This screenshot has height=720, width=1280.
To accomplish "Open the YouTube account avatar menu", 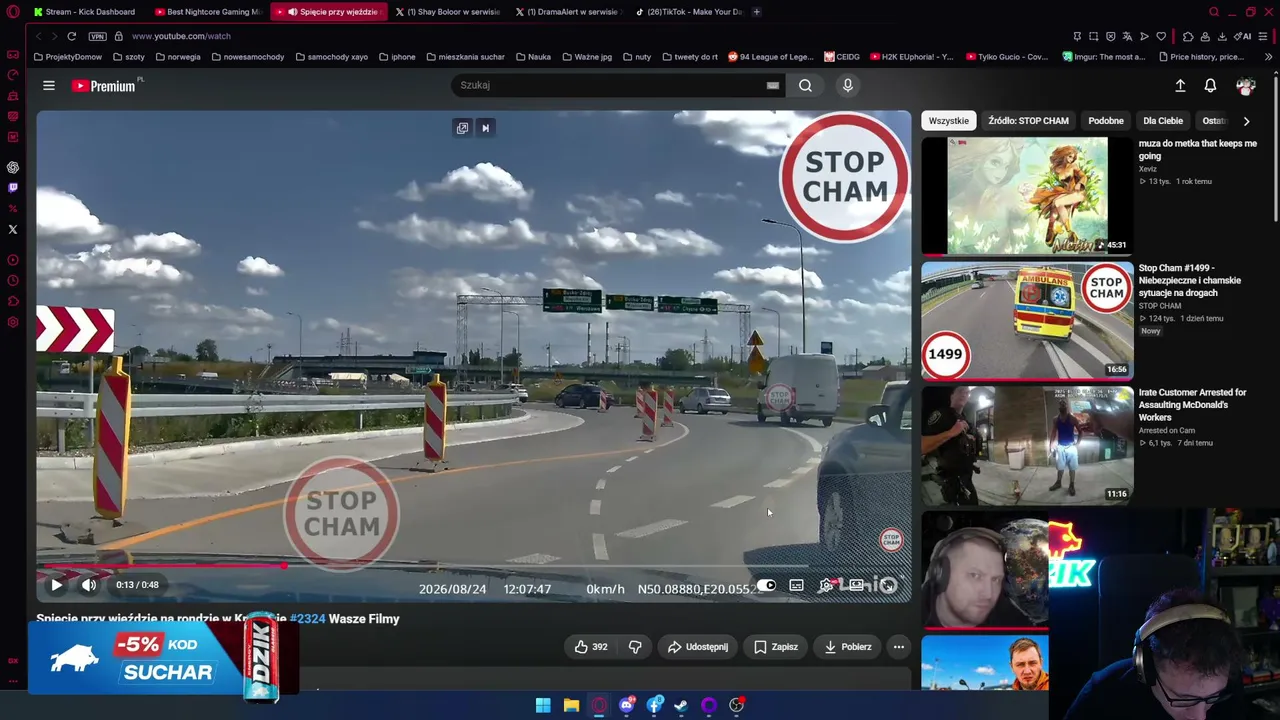I will click(1245, 86).
